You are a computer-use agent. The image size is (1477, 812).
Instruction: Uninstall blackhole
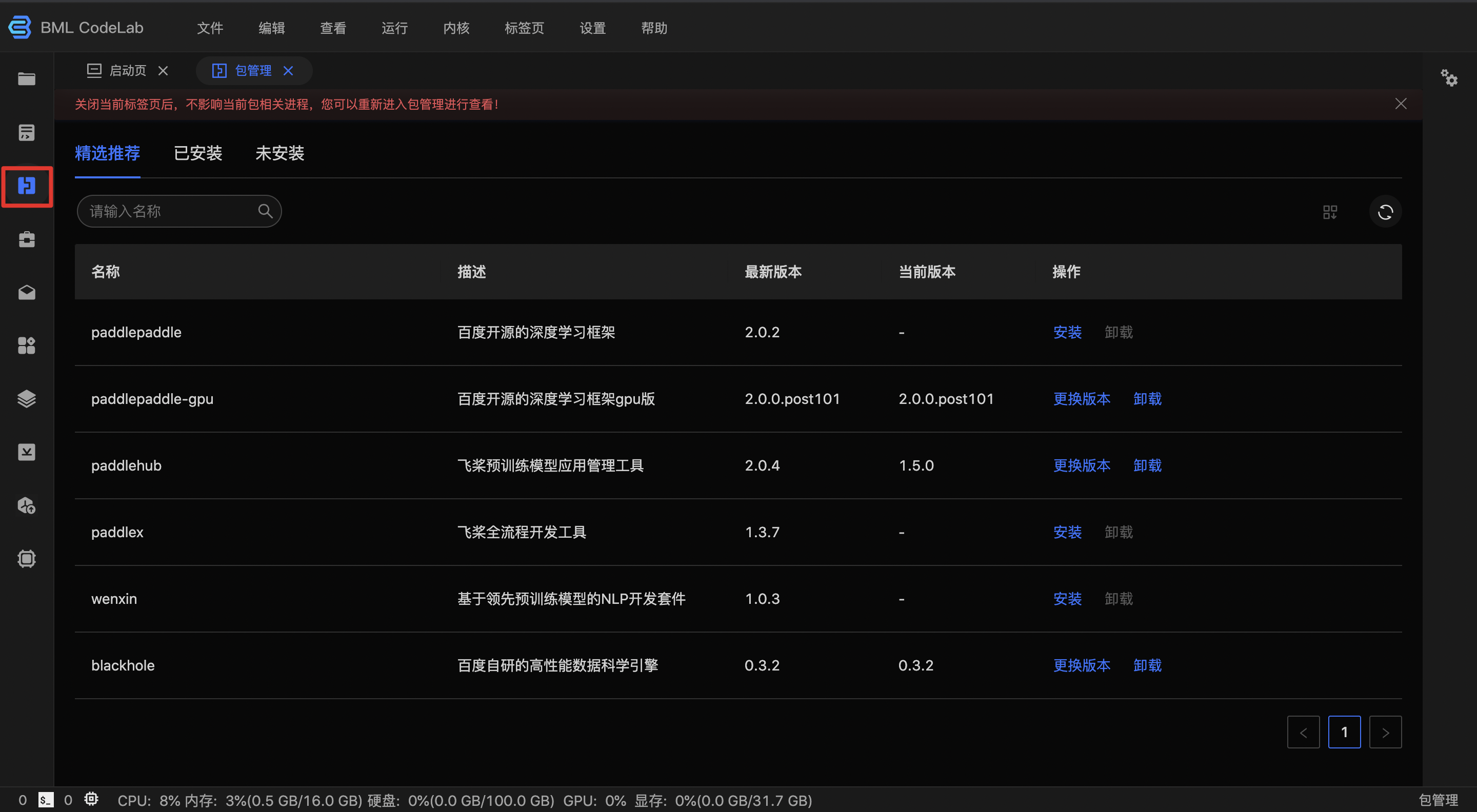click(x=1147, y=665)
